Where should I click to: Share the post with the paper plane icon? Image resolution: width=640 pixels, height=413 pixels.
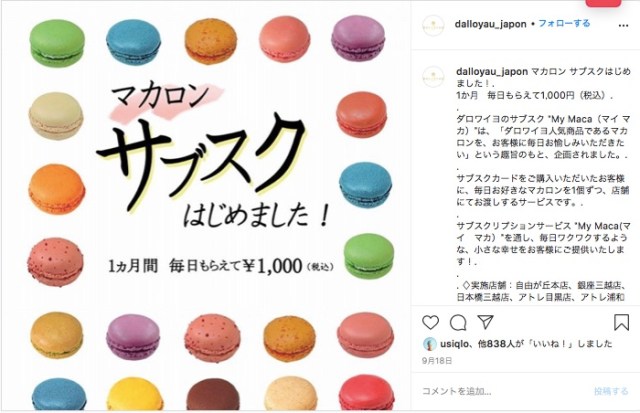pyautogui.click(x=486, y=322)
